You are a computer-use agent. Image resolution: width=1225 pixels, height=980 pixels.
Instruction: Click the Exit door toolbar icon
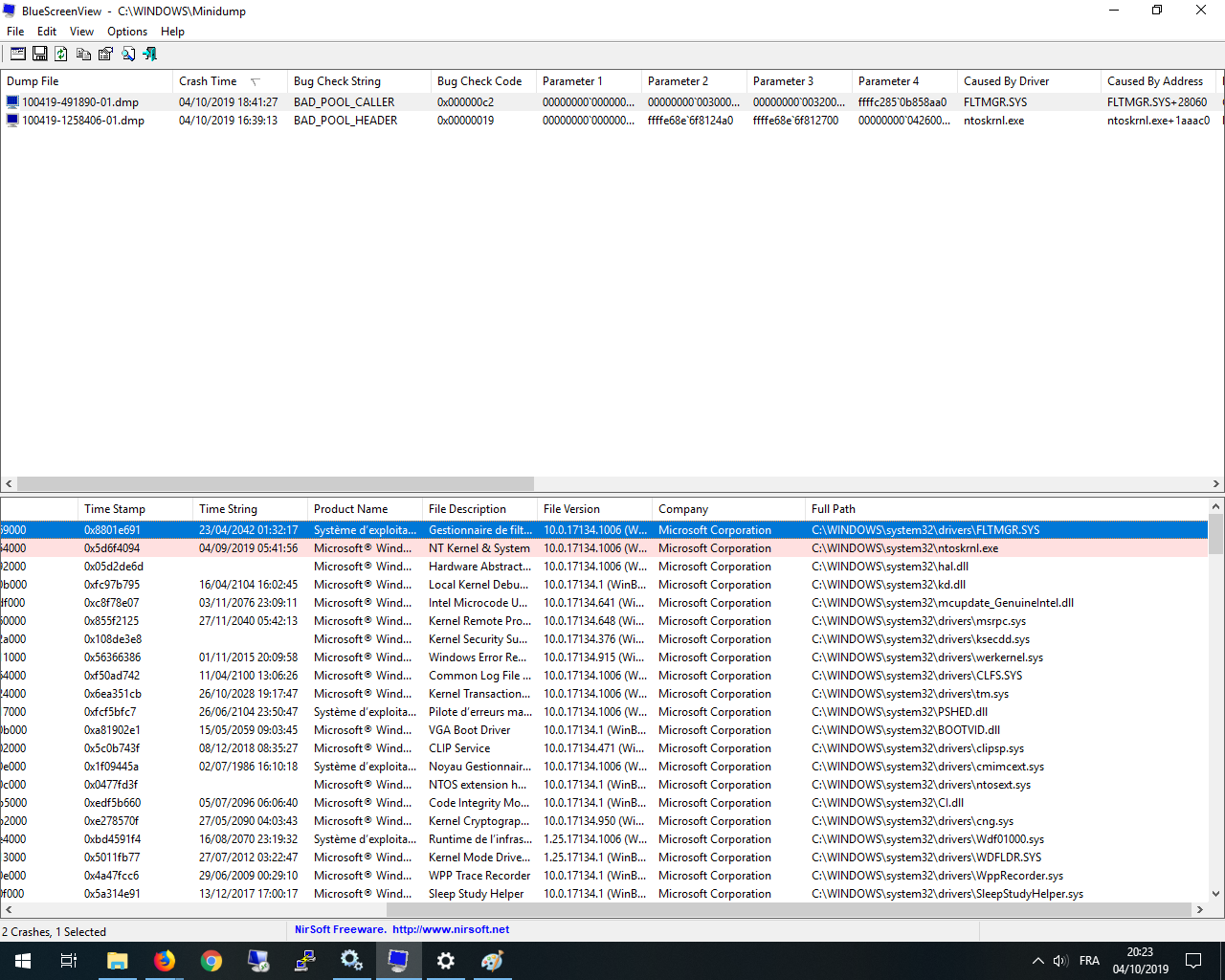click(x=149, y=54)
